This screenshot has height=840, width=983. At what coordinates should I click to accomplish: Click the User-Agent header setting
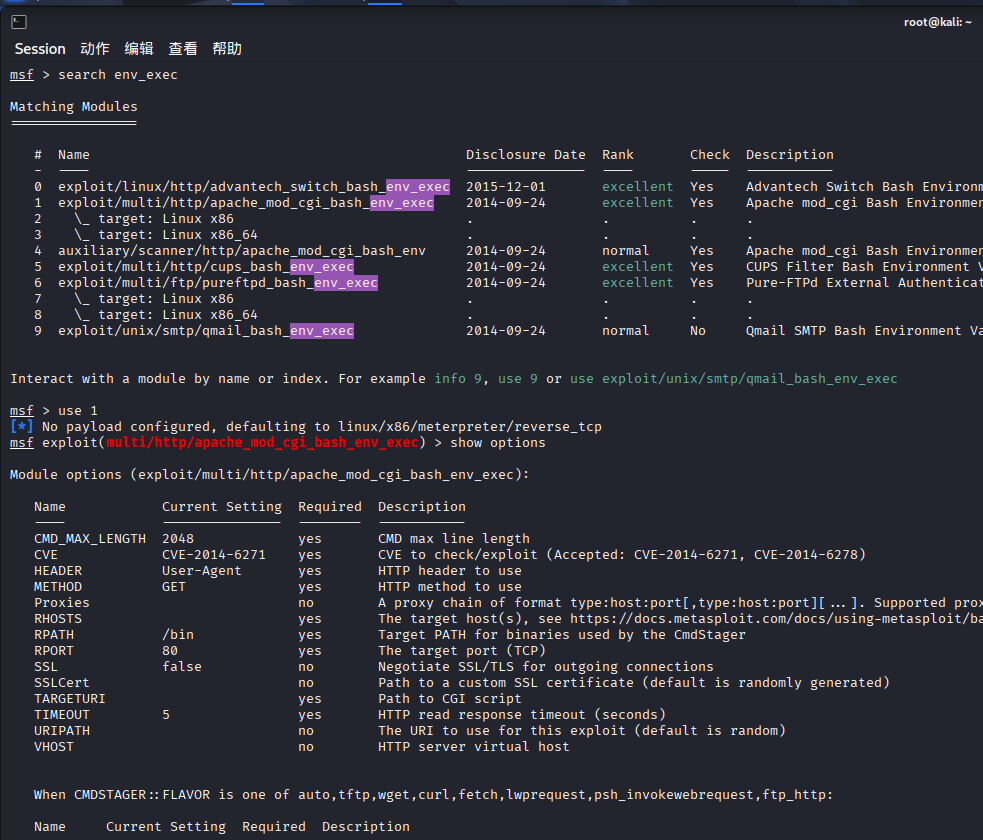tap(201, 570)
